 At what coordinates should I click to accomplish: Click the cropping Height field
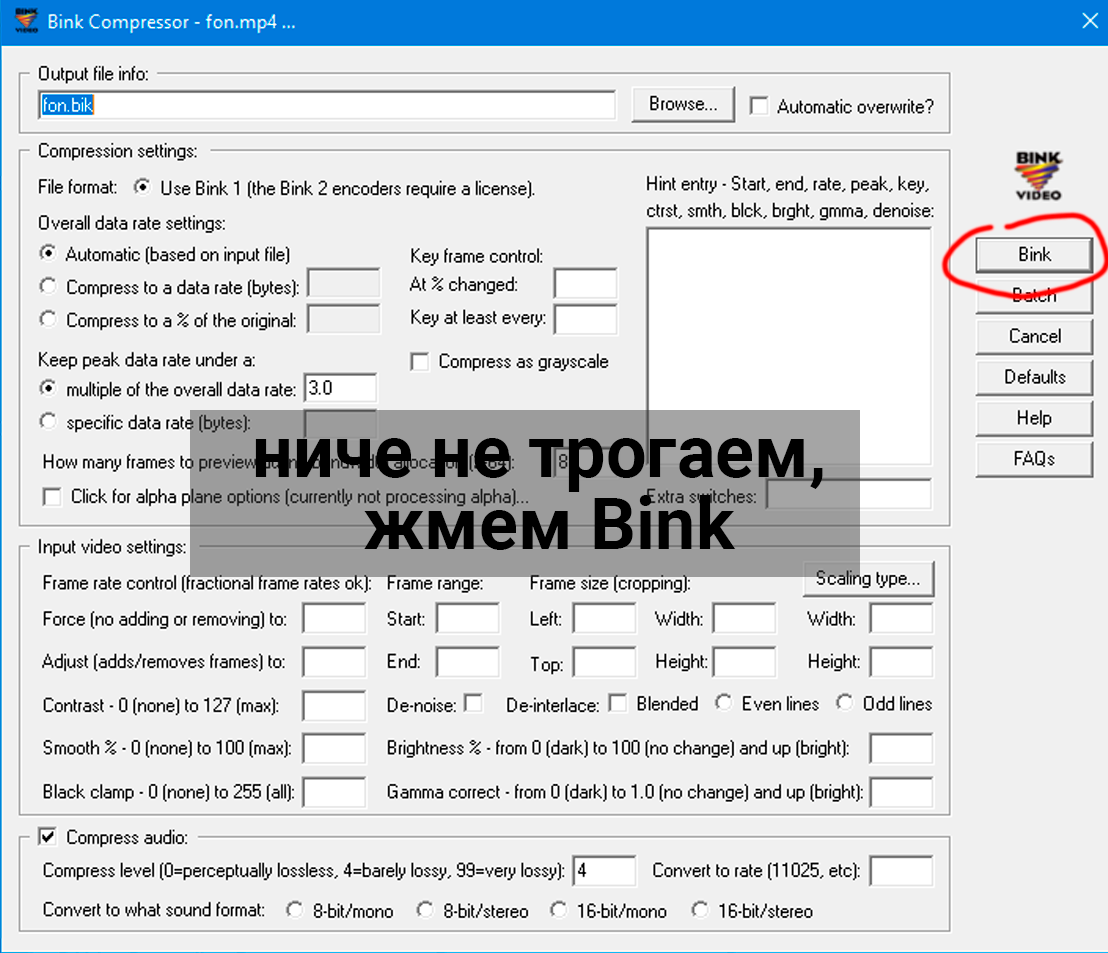coord(744,662)
